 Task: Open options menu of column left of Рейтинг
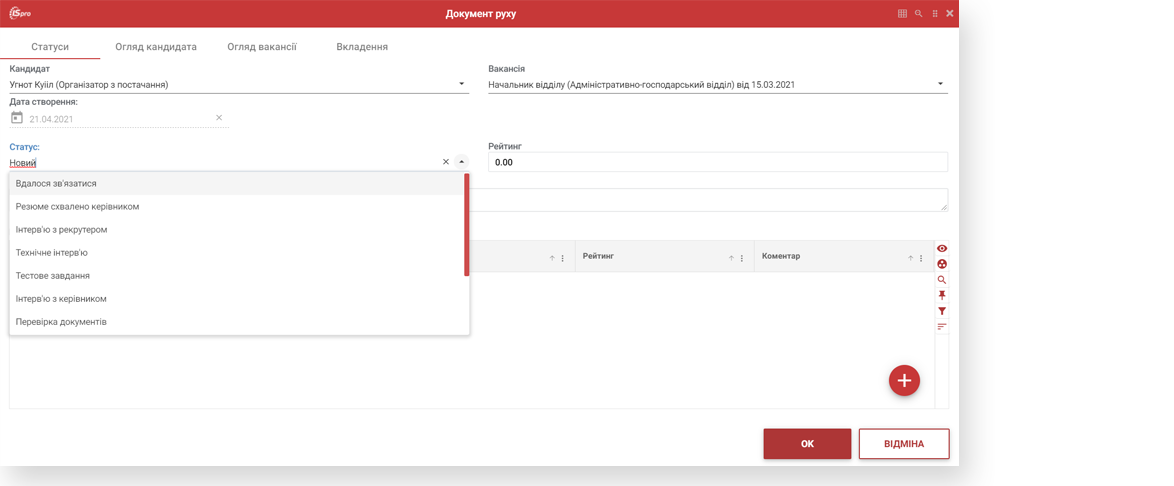(x=562, y=258)
